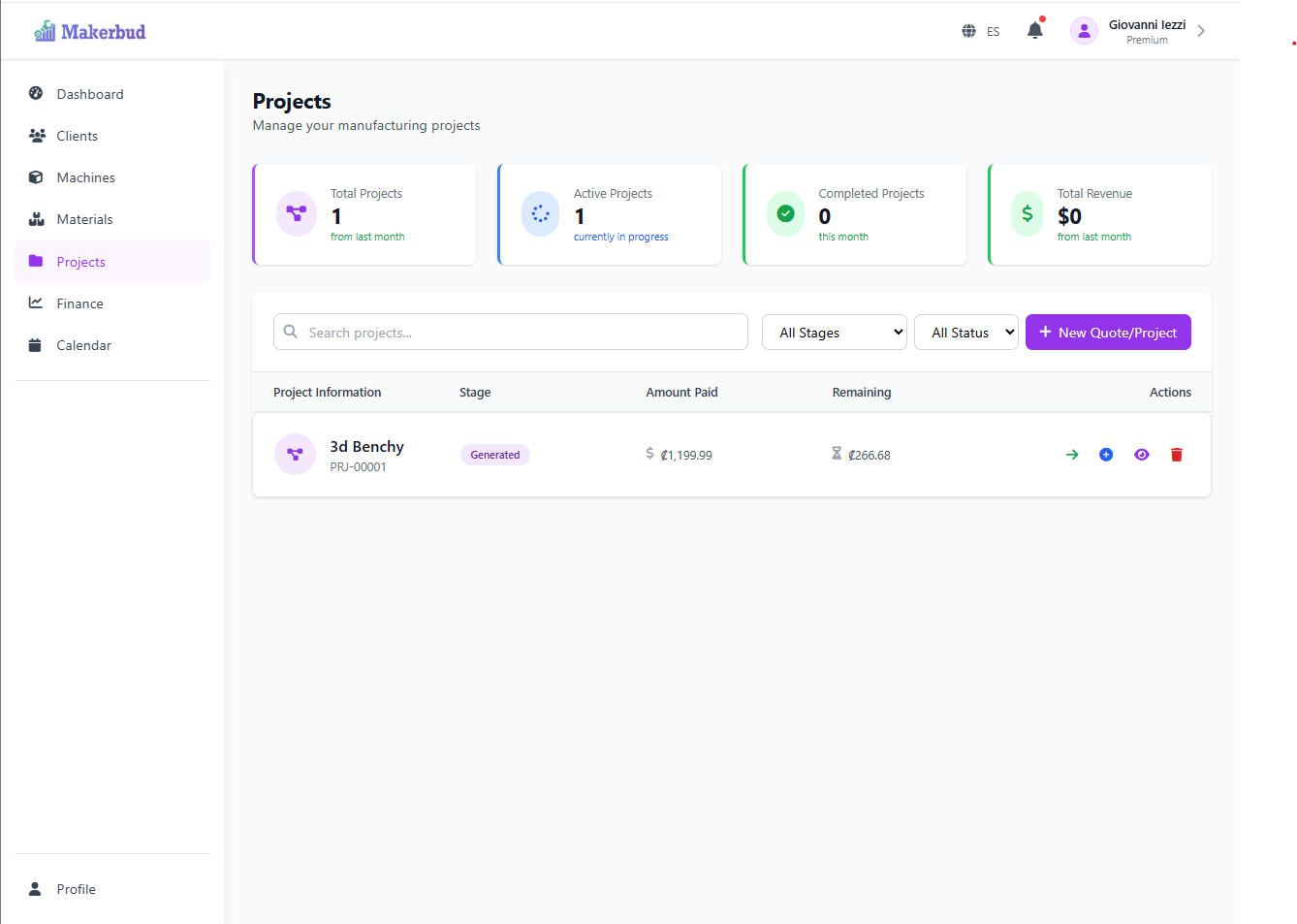Open the Machines sidebar item
This screenshot has height=924, width=1297.
point(85,177)
